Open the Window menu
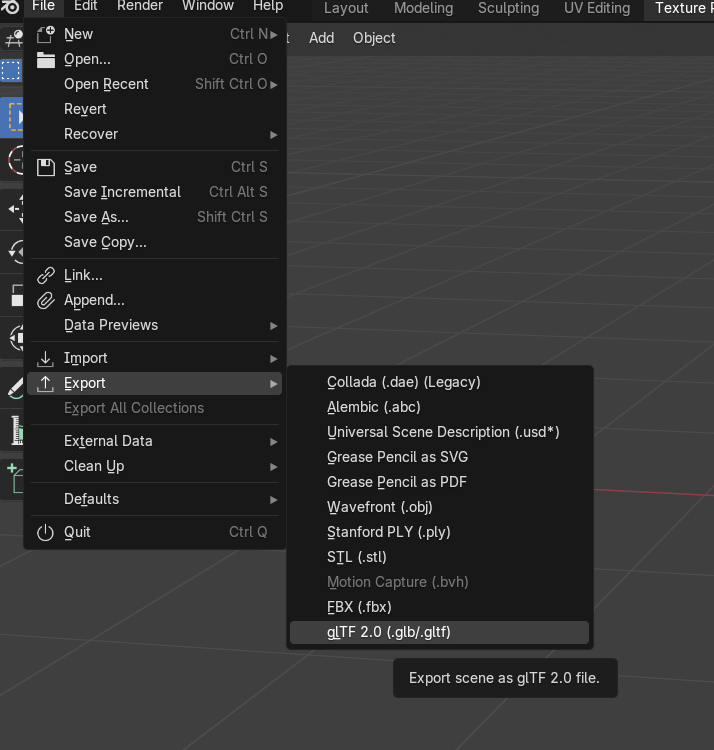Screen dimensions: 714x750 tap(208, 6)
